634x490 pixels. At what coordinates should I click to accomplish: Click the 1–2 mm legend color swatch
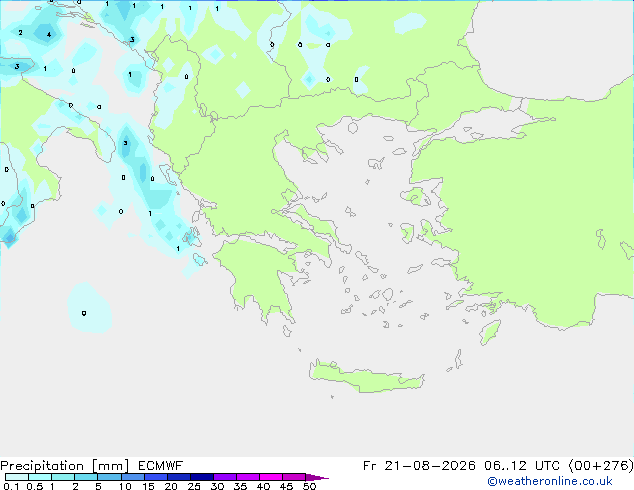pos(63,477)
